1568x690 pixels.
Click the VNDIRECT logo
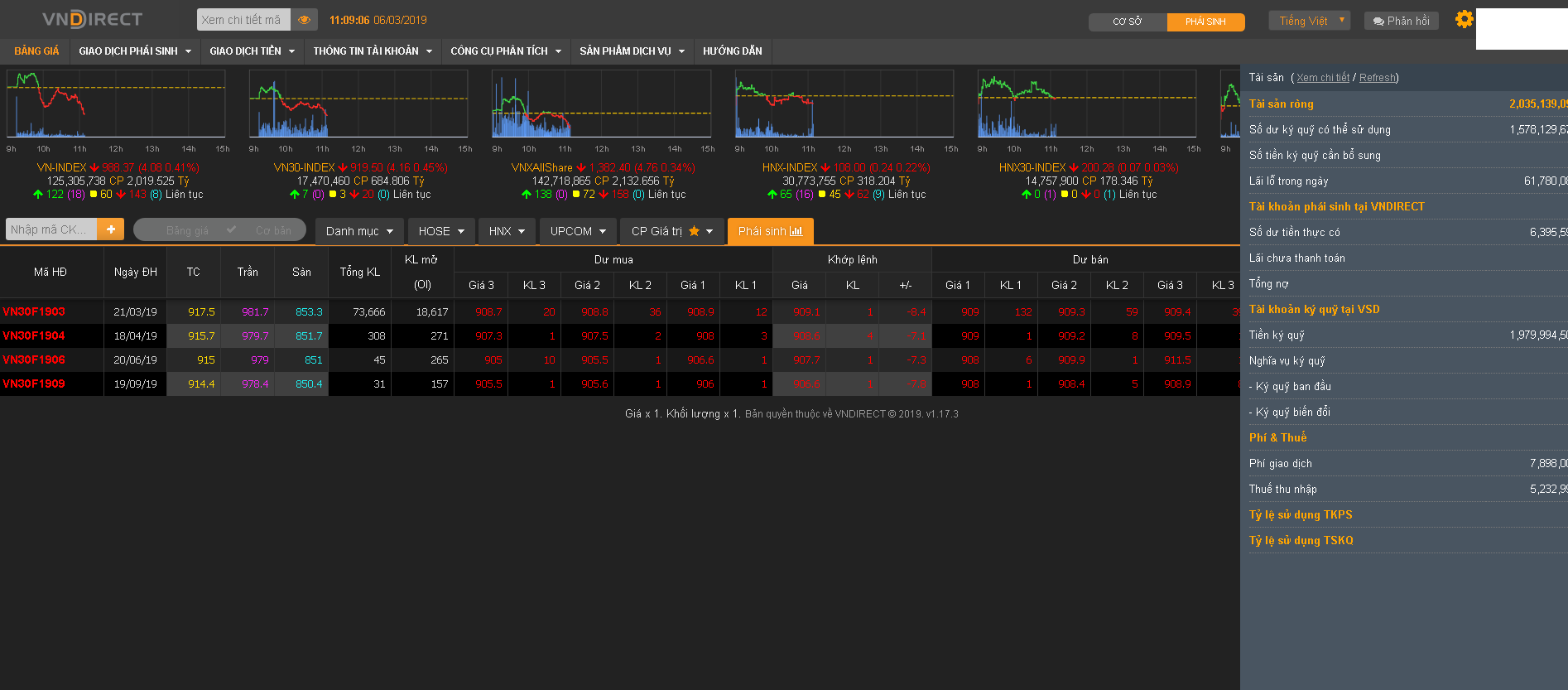click(93, 18)
